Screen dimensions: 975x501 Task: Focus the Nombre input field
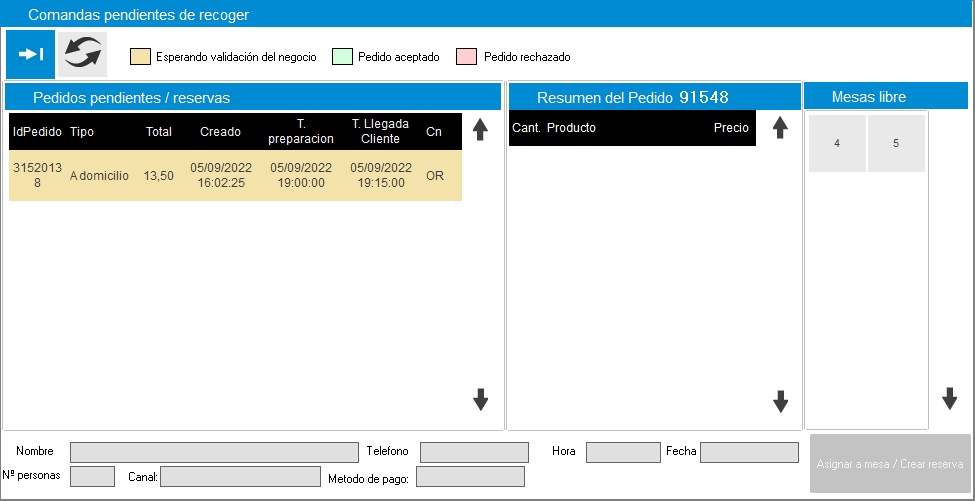click(x=214, y=452)
